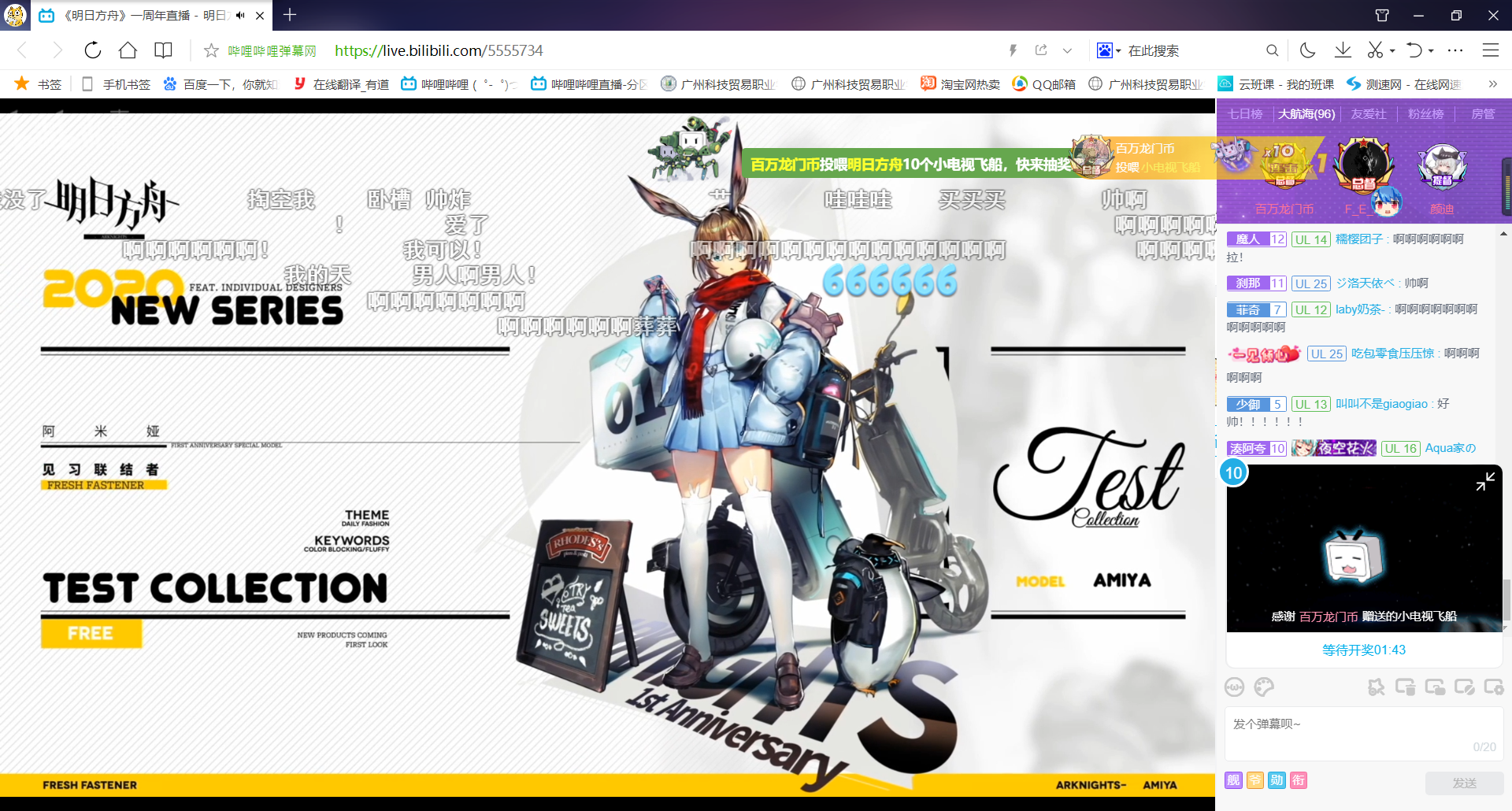Open 测速网 bookmark
The width and height of the screenshot is (1512, 811).
point(1403,83)
